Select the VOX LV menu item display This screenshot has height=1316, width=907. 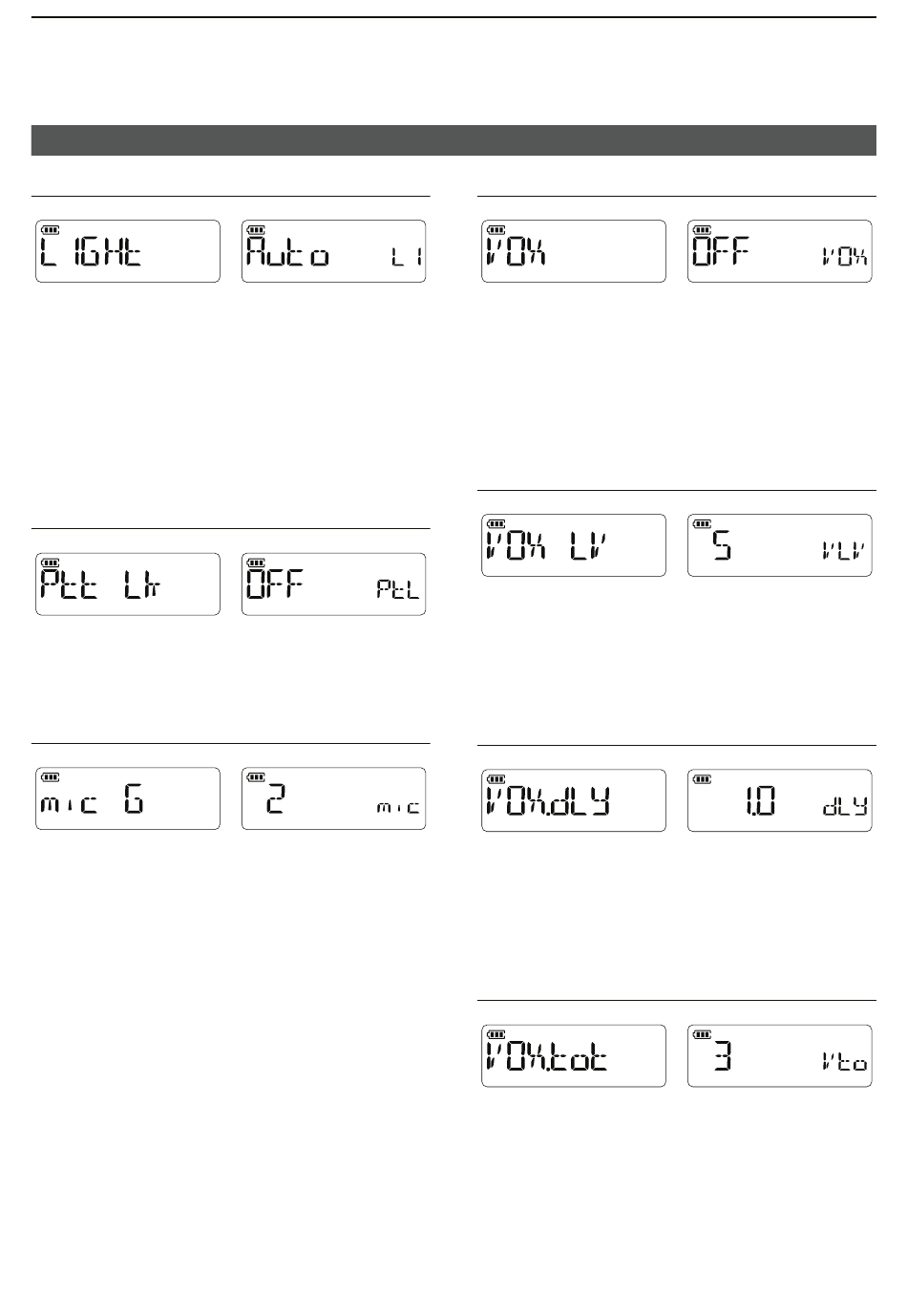point(574,545)
